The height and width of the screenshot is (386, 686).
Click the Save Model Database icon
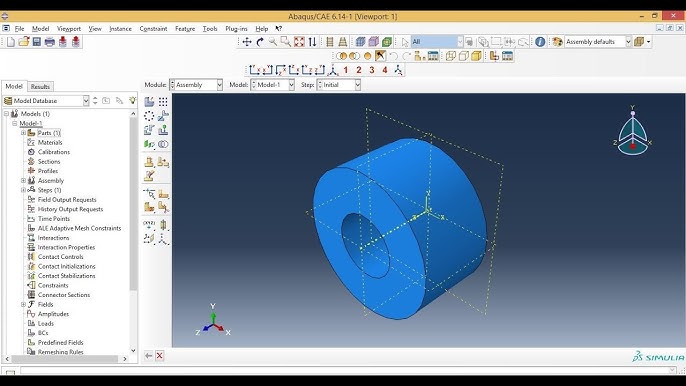pos(37,42)
